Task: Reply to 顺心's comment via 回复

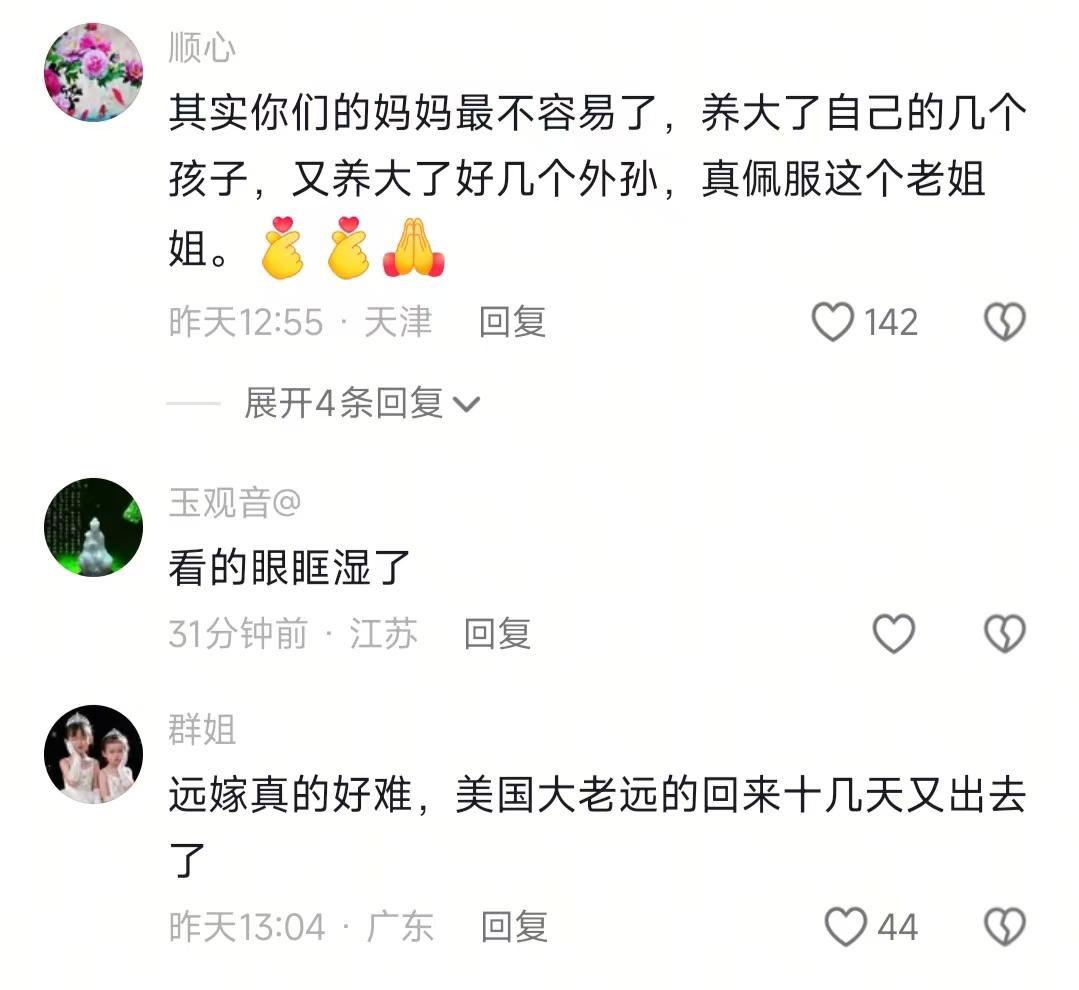Action: pyautogui.click(x=513, y=322)
